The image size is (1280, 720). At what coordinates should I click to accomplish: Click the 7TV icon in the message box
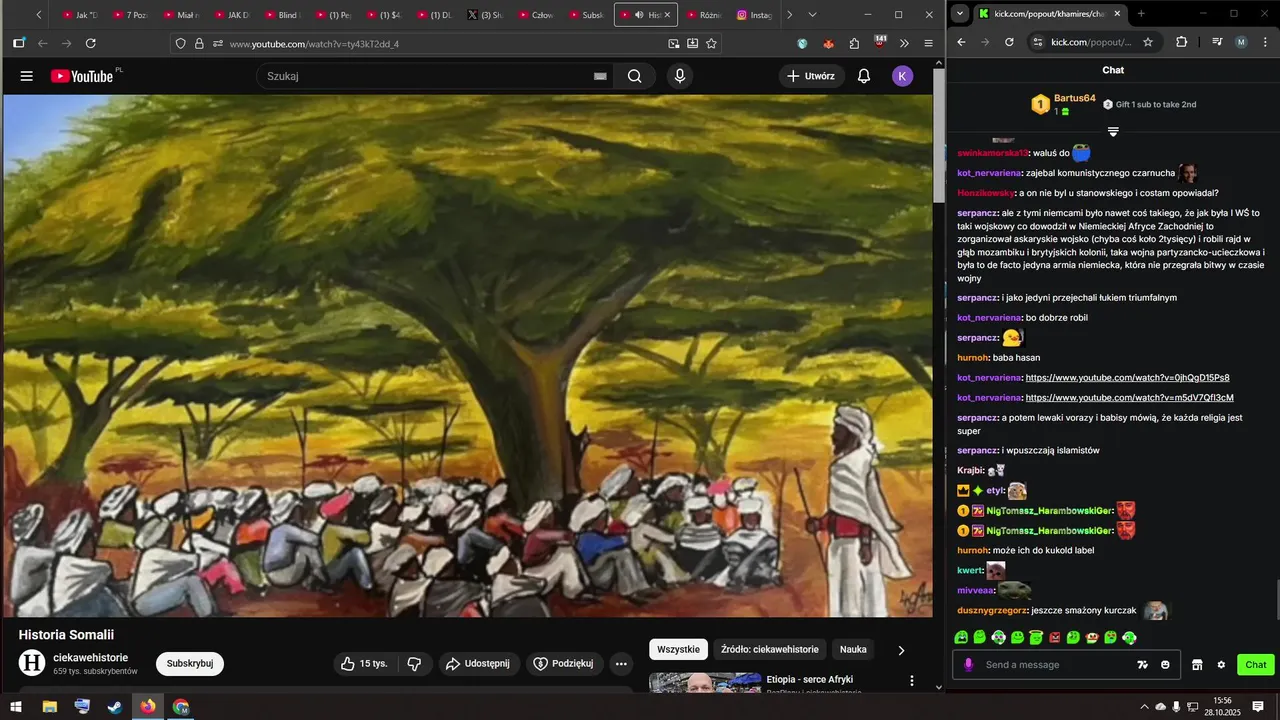[x=1142, y=665]
